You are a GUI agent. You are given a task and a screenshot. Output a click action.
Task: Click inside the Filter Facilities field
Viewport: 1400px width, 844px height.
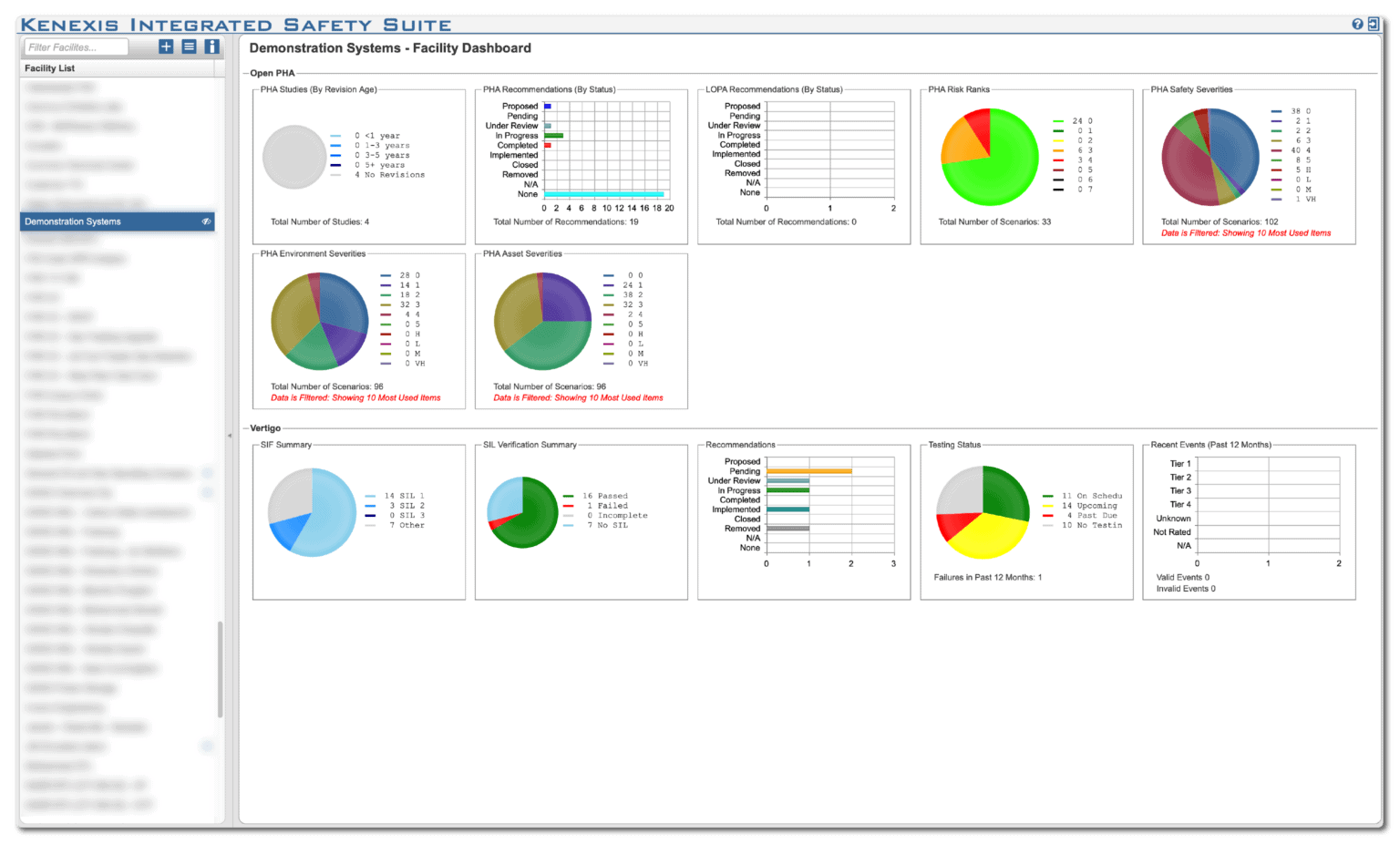click(x=75, y=46)
